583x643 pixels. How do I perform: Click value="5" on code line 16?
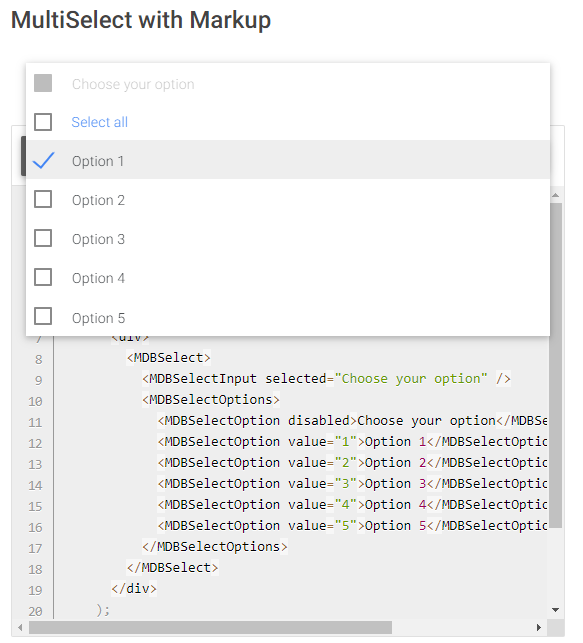point(323,525)
